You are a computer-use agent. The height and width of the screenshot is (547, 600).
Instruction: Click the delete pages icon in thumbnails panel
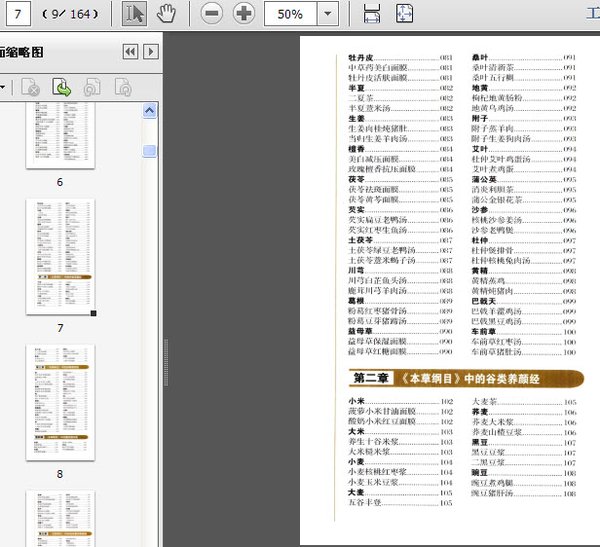[31, 88]
